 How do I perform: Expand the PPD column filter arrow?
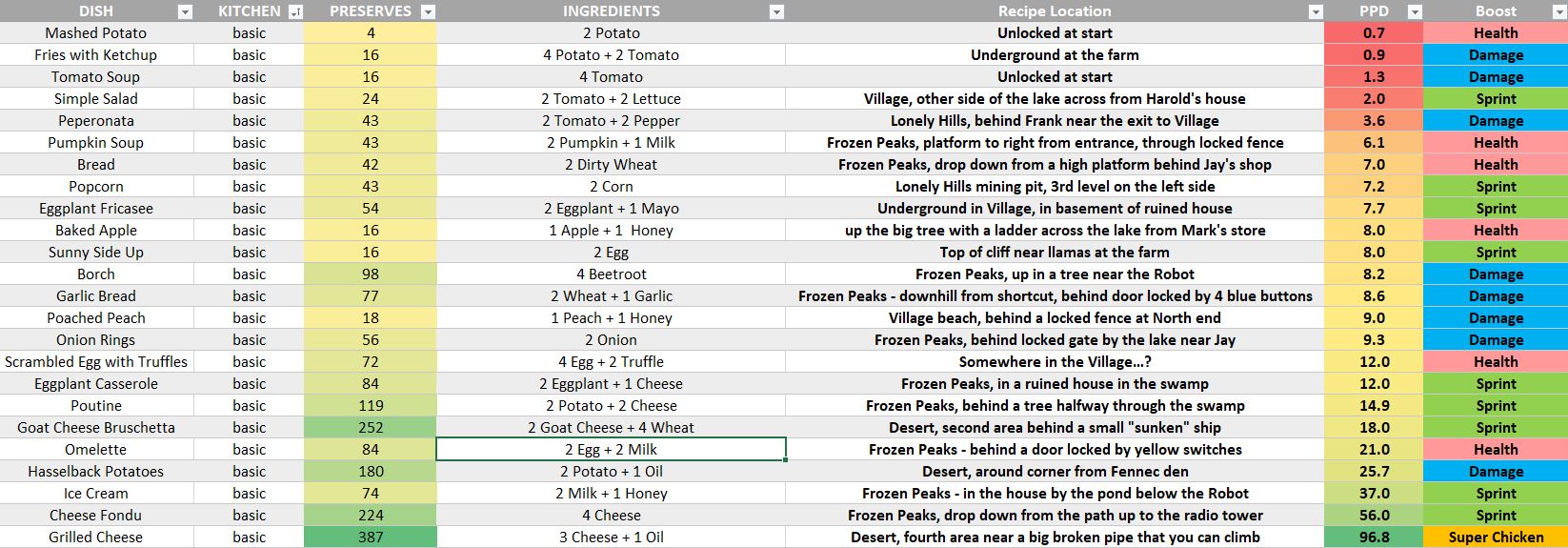[1415, 12]
